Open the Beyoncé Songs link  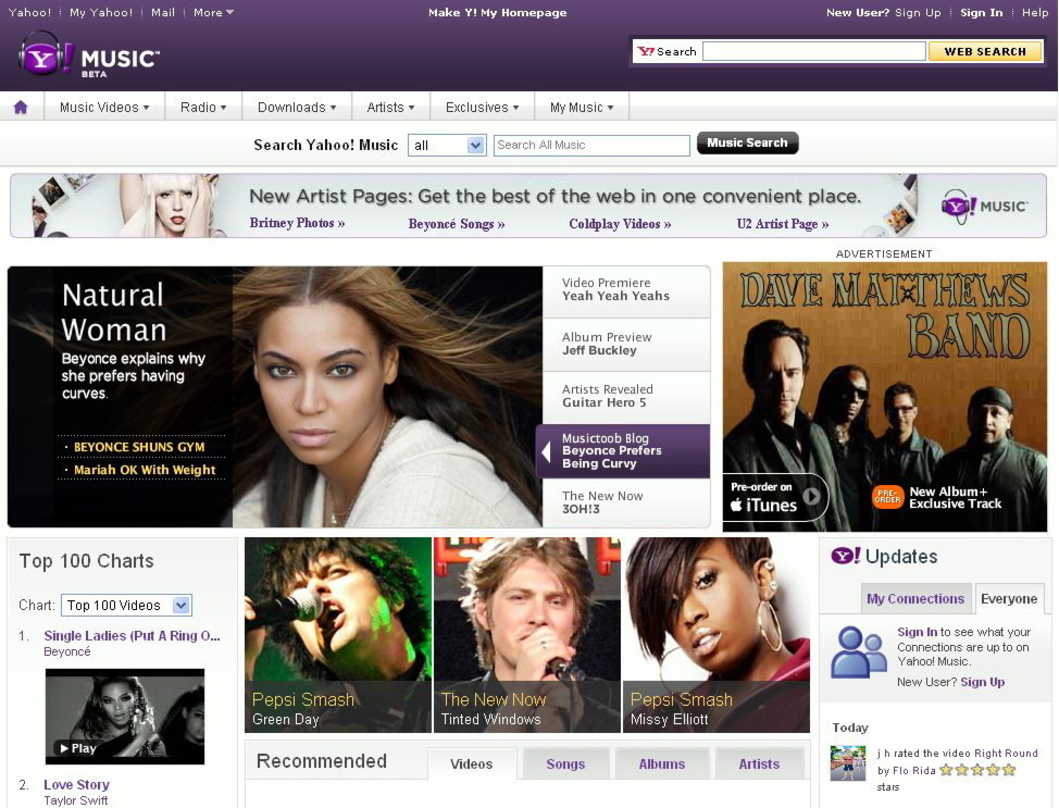pos(457,224)
